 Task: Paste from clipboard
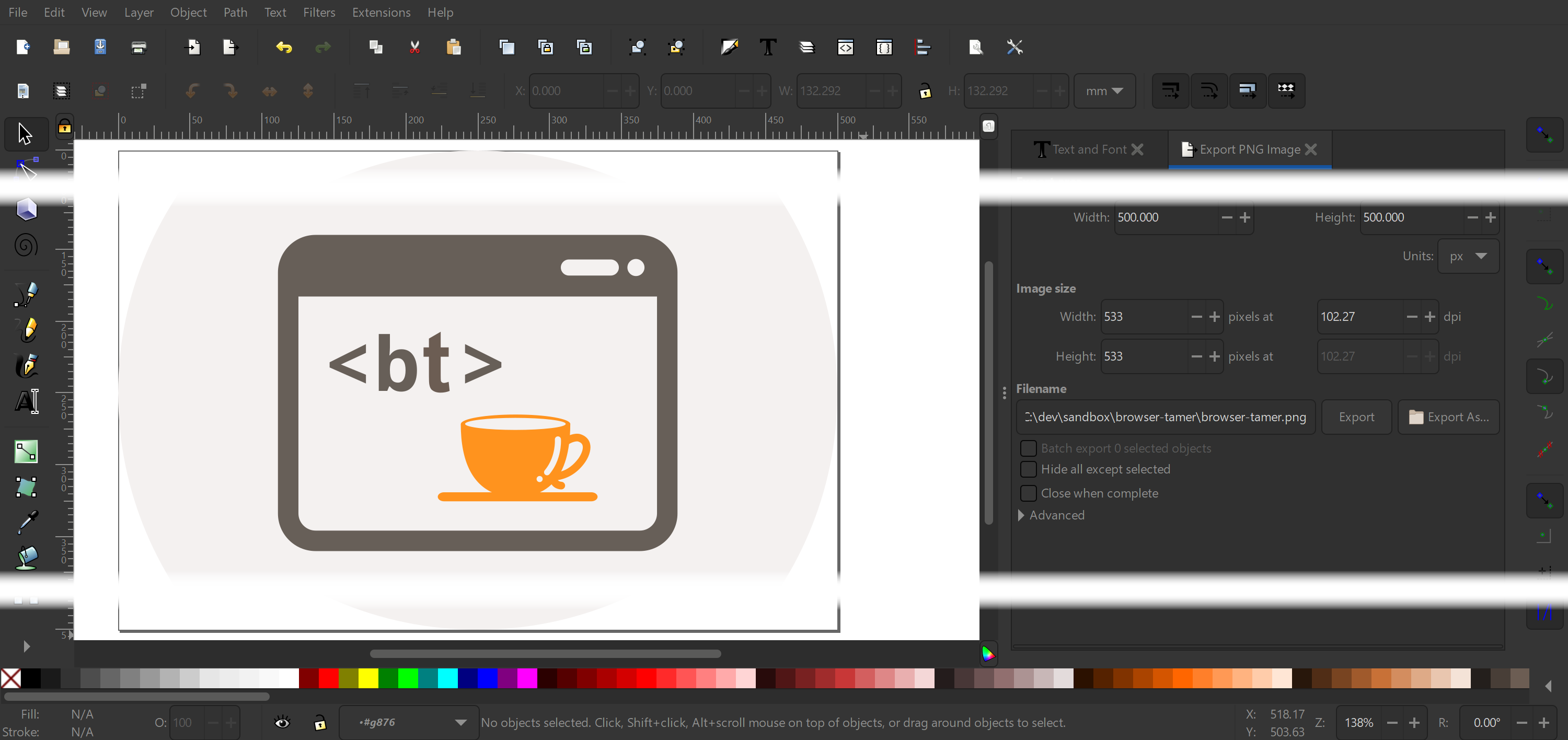(454, 47)
